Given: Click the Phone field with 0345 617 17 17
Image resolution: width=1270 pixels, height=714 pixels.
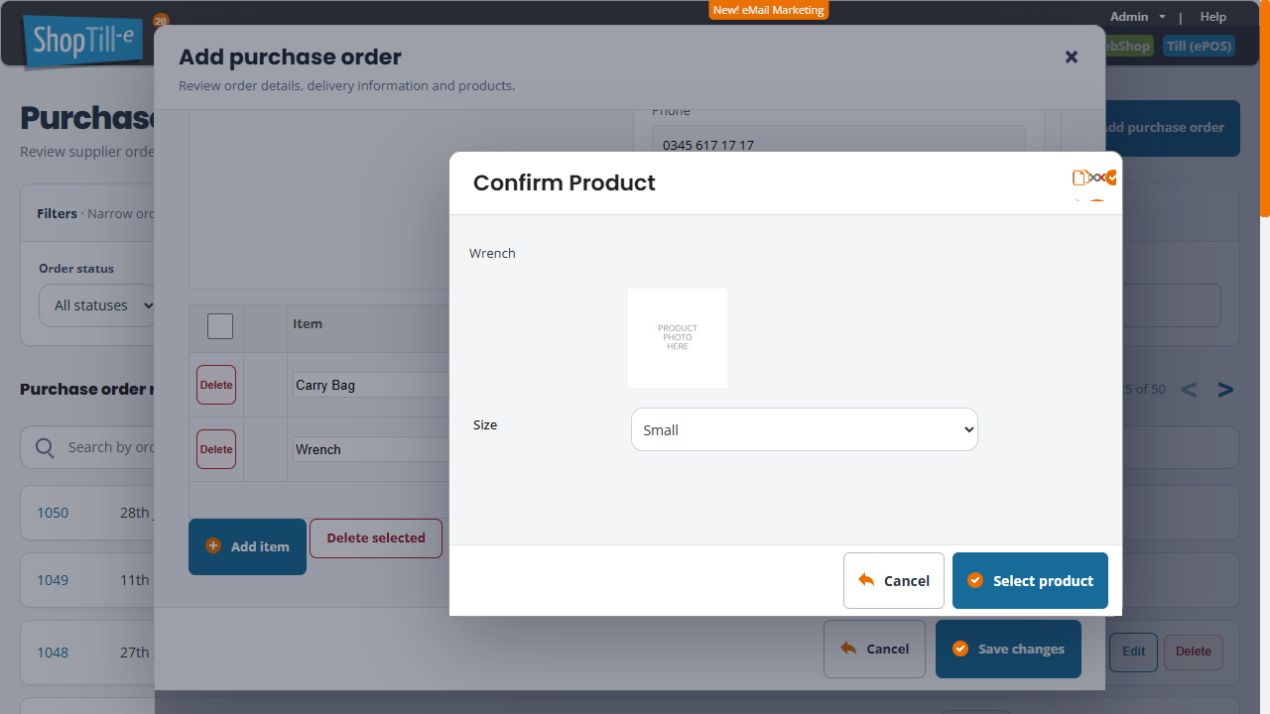Looking at the screenshot, I should 839,141.
